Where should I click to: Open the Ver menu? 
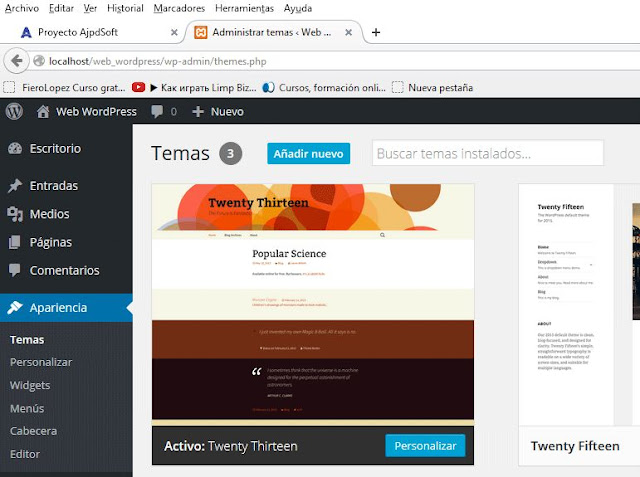pos(90,8)
